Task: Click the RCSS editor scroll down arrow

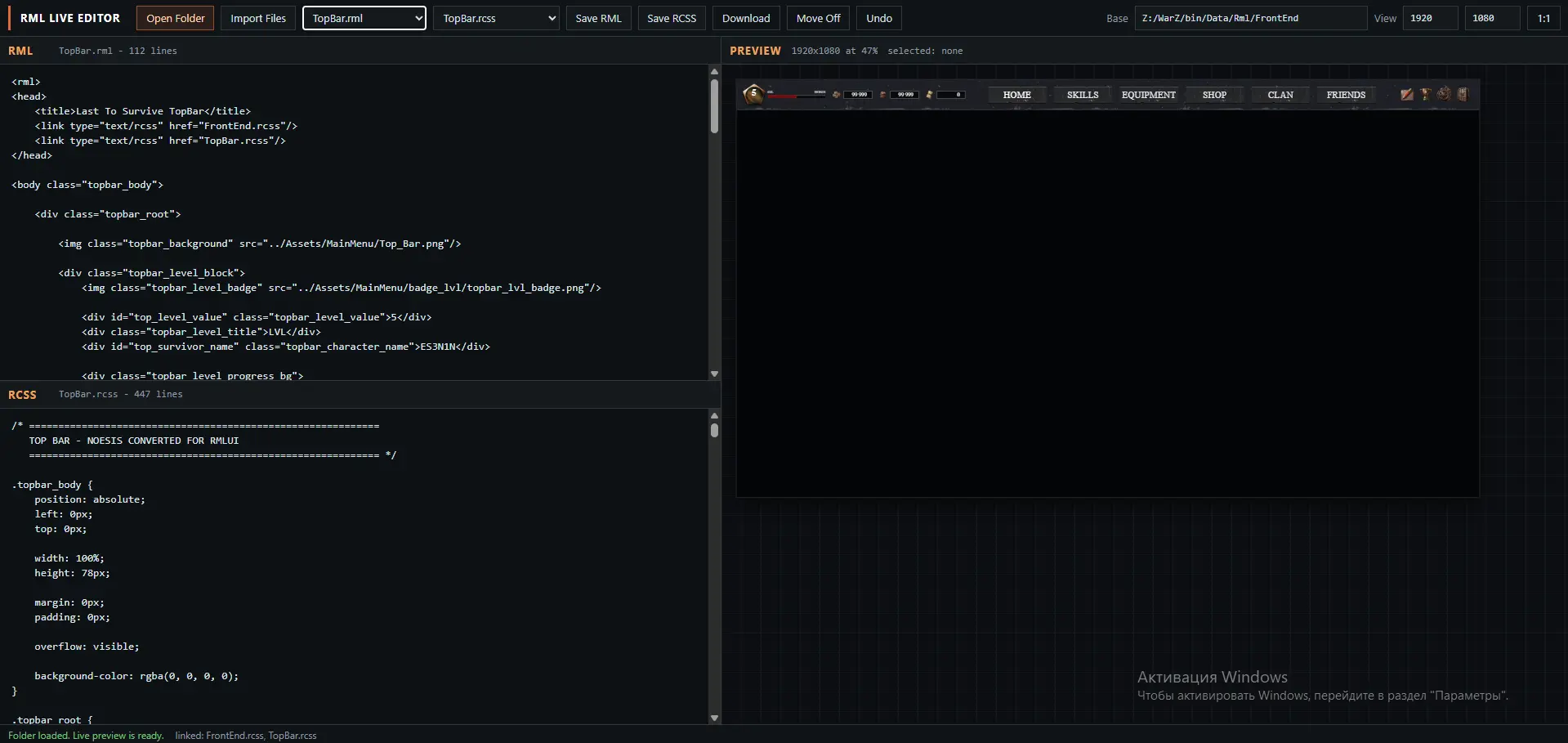Action: pyautogui.click(x=714, y=718)
